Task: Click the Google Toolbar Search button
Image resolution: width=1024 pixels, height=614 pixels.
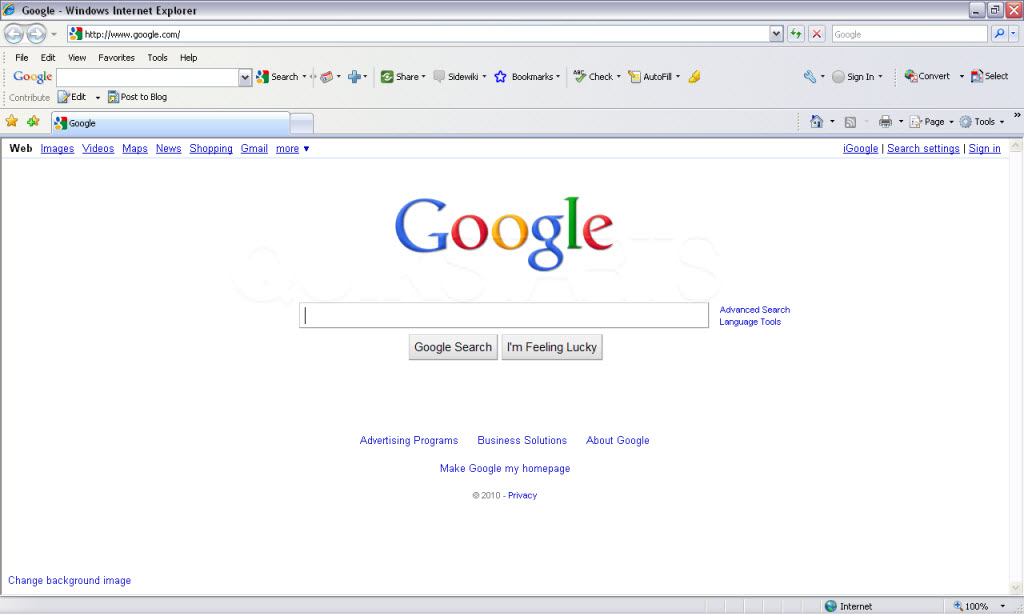Action: click(278, 76)
